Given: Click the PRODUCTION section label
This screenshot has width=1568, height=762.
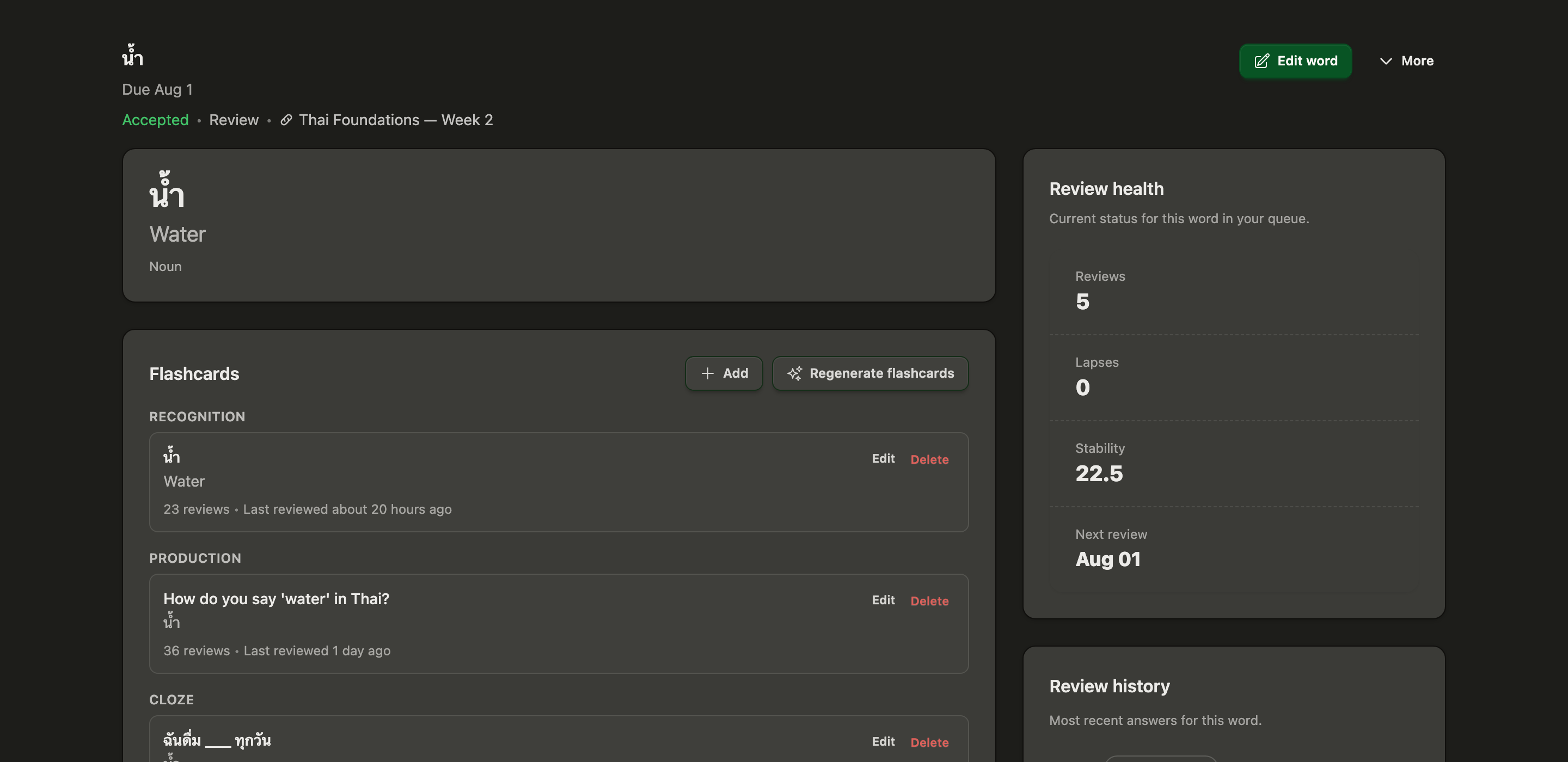Looking at the screenshot, I should [x=195, y=558].
